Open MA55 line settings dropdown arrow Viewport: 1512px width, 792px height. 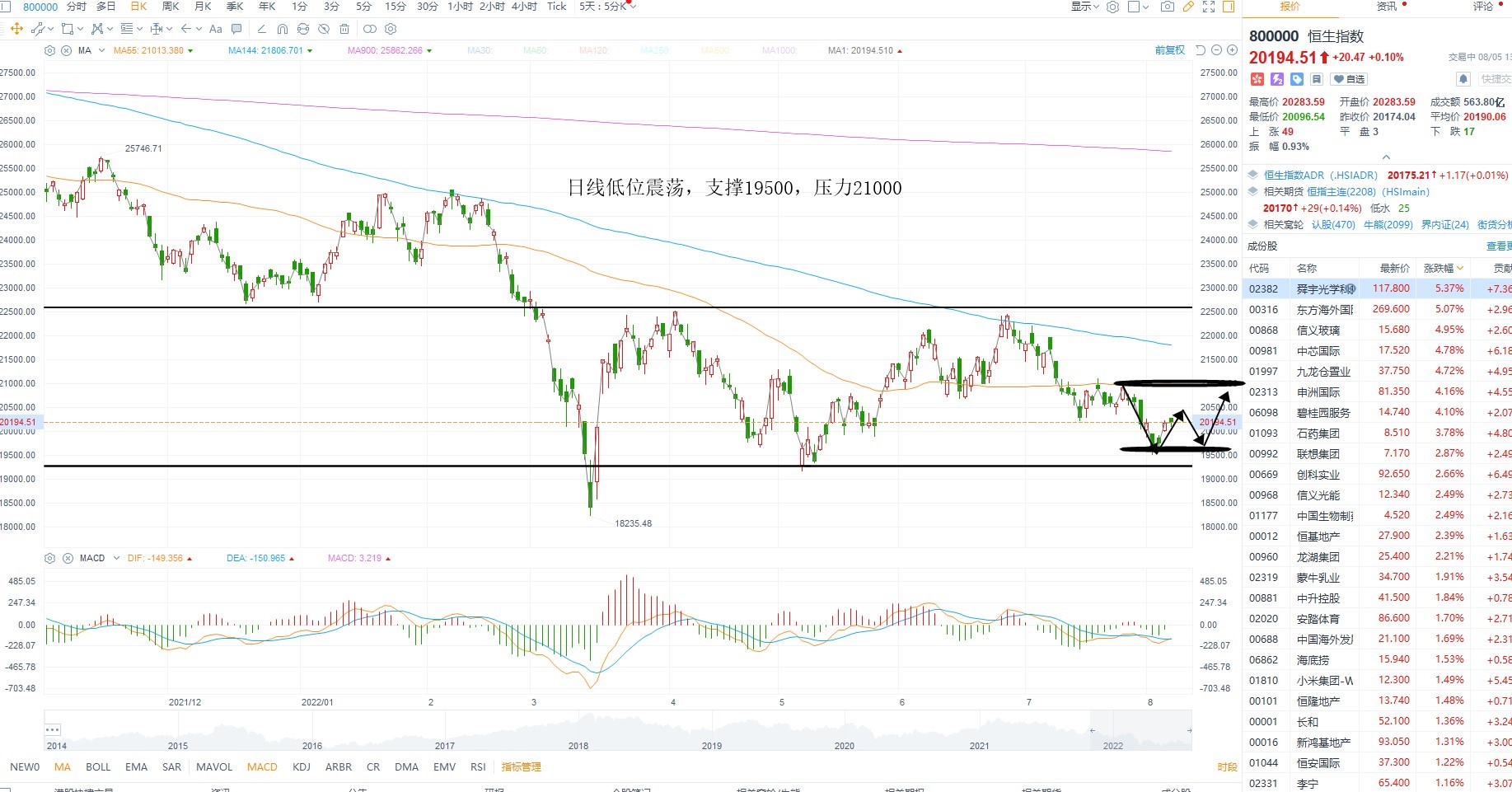pyautogui.click(x=190, y=51)
